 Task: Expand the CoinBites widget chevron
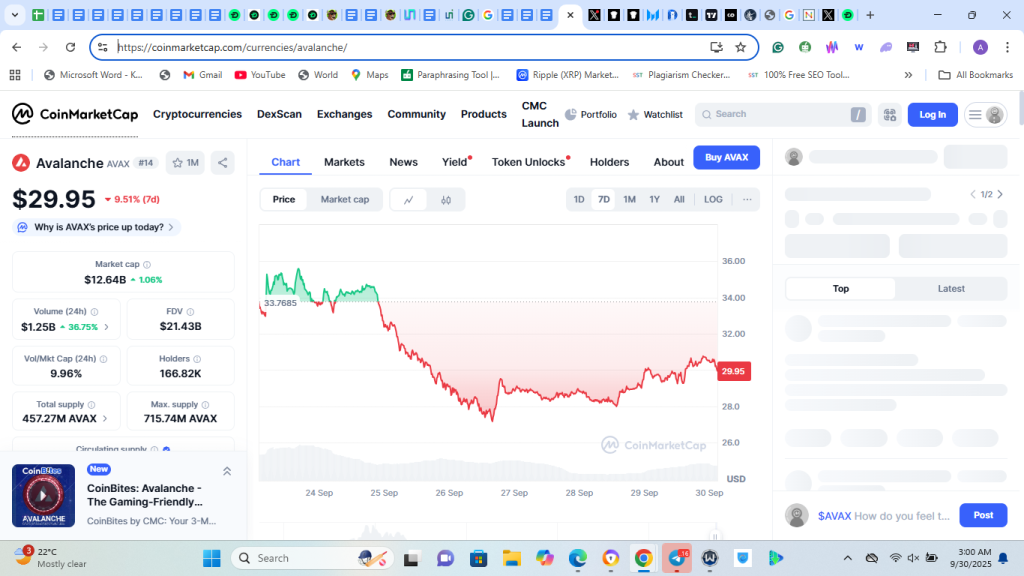click(227, 472)
